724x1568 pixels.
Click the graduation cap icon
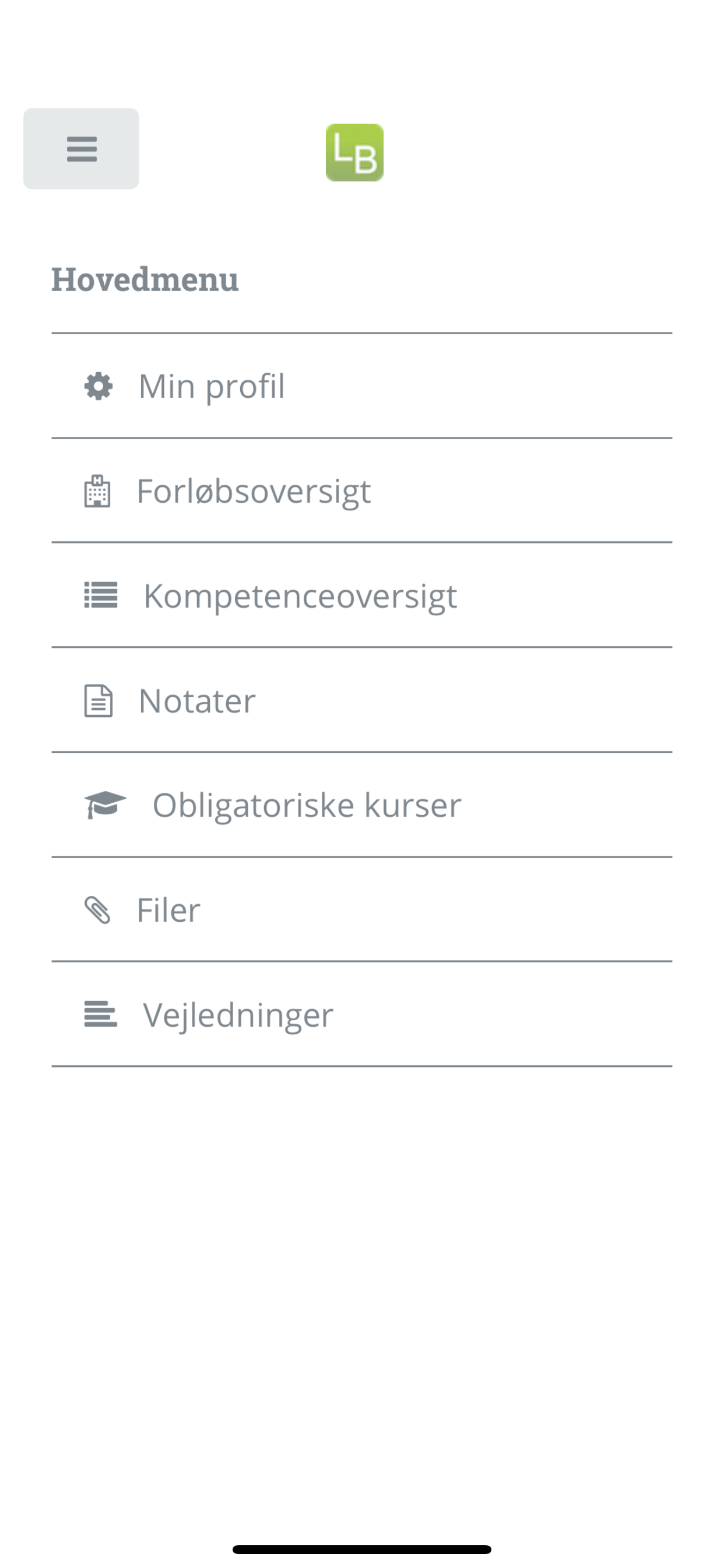coord(105,804)
